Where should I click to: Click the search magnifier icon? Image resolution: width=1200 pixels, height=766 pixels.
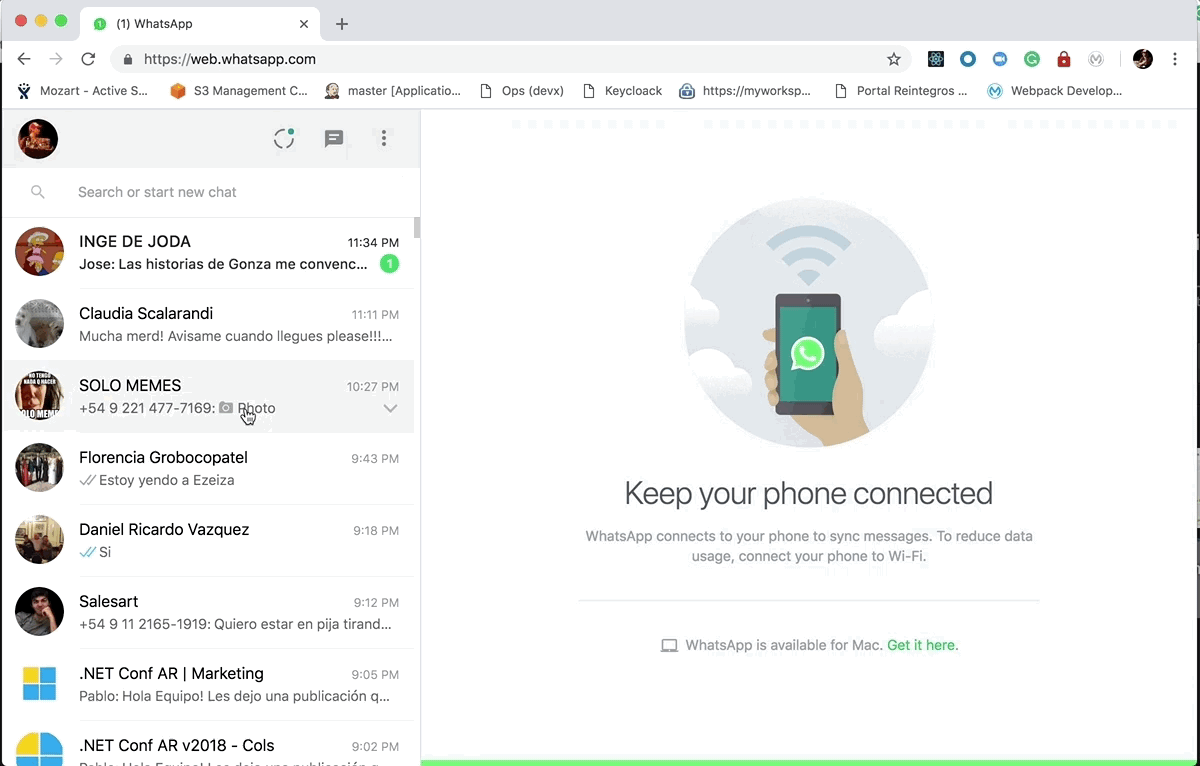38,192
